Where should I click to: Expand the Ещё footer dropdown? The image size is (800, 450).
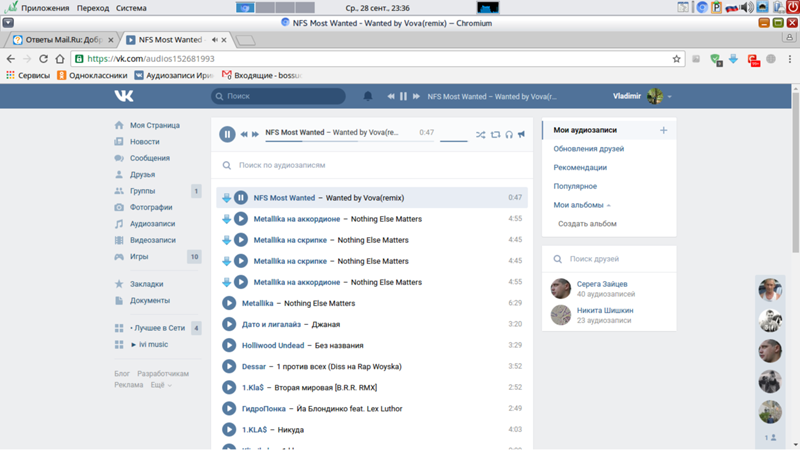[161, 385]
